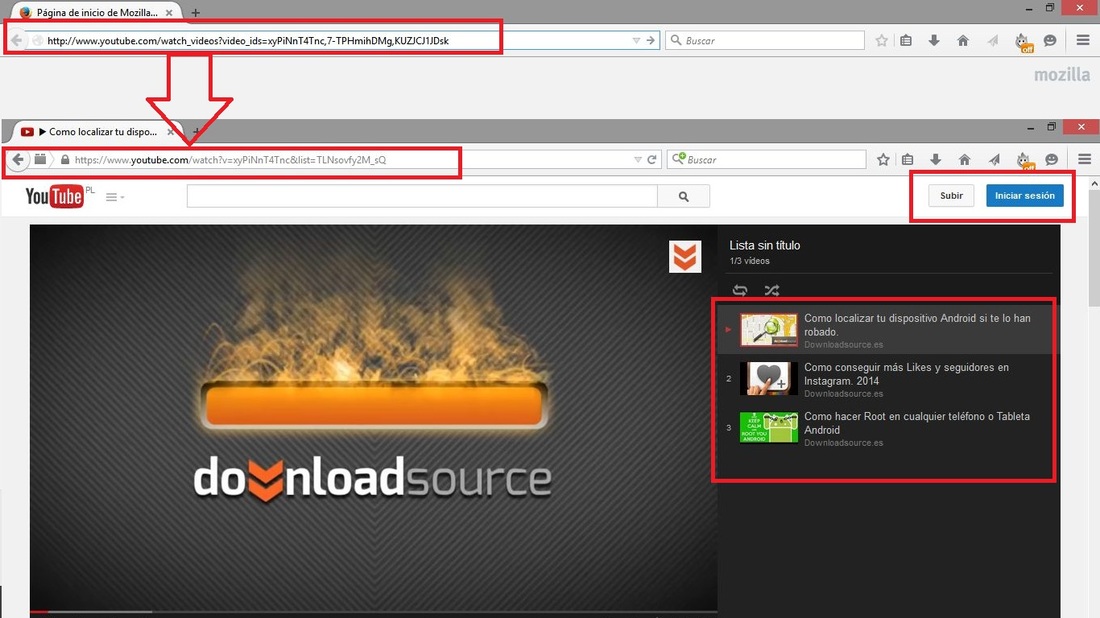
Task: Open 'Como localizar tu dispositivo Android' playlist video
Action: [x=887, y=330]
